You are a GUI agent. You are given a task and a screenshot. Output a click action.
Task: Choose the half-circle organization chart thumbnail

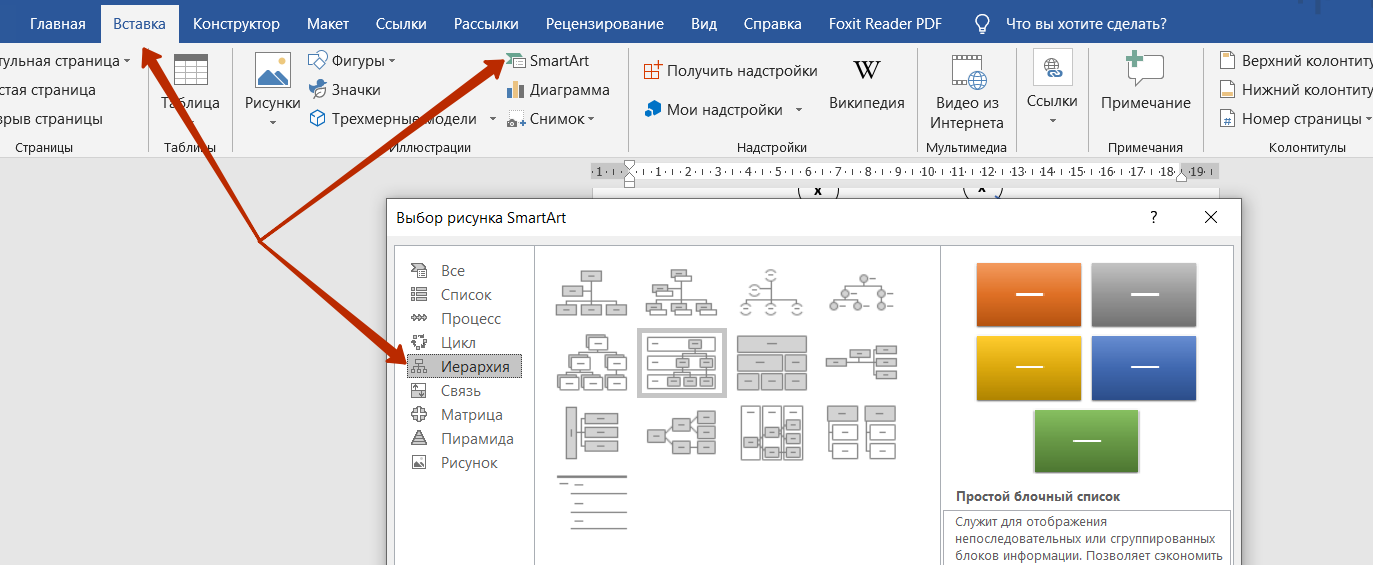click(x=772, y=291)
